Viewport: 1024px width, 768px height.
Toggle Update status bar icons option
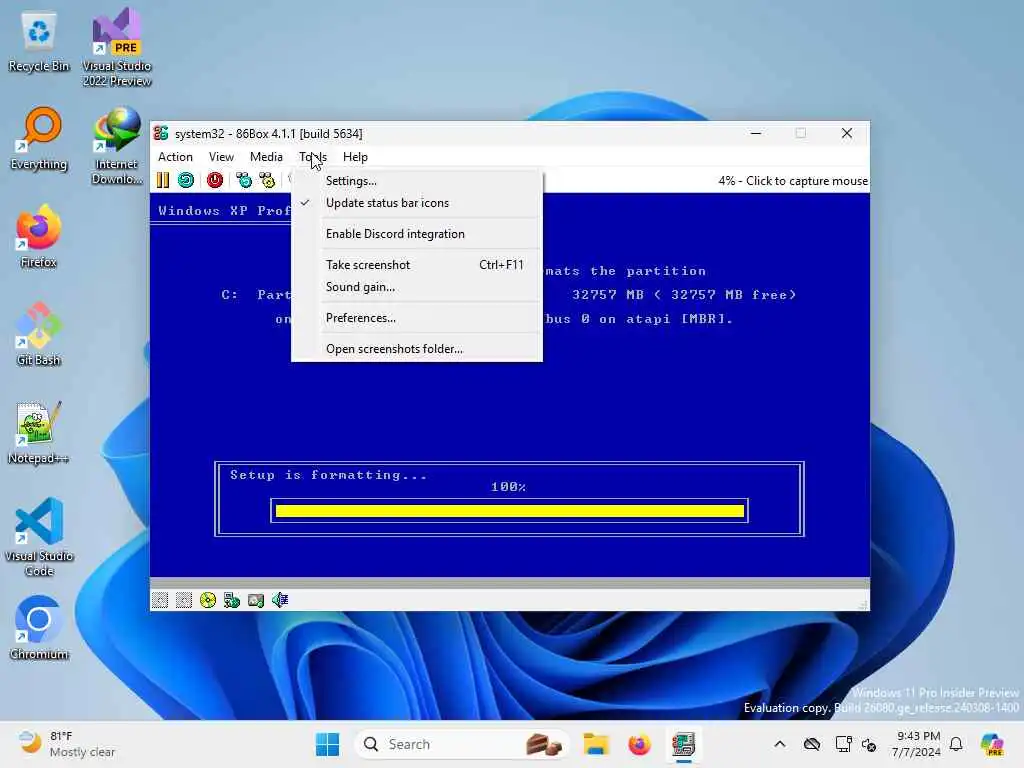pos(417,203)
